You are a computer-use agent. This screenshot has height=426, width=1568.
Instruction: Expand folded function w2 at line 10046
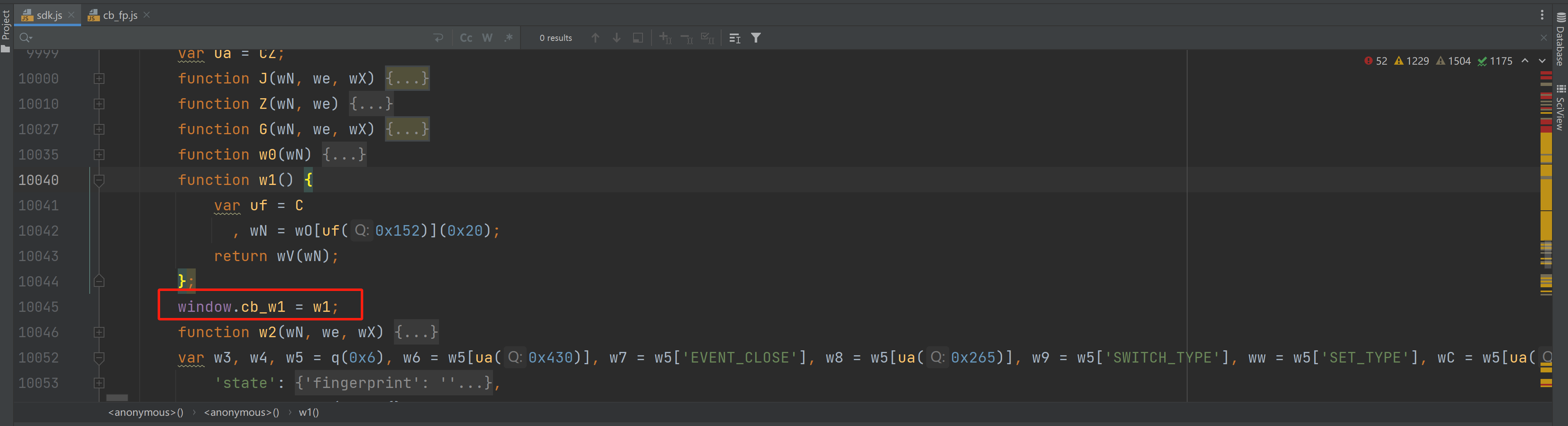click(99, 332)
